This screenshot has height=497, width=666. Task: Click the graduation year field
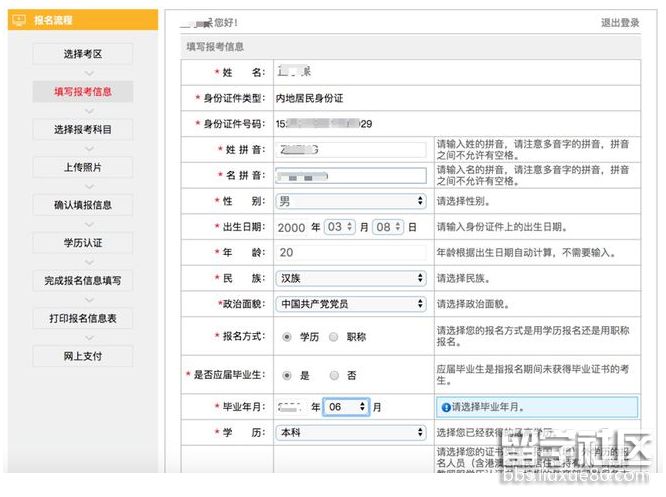click(x=291, y=407)
